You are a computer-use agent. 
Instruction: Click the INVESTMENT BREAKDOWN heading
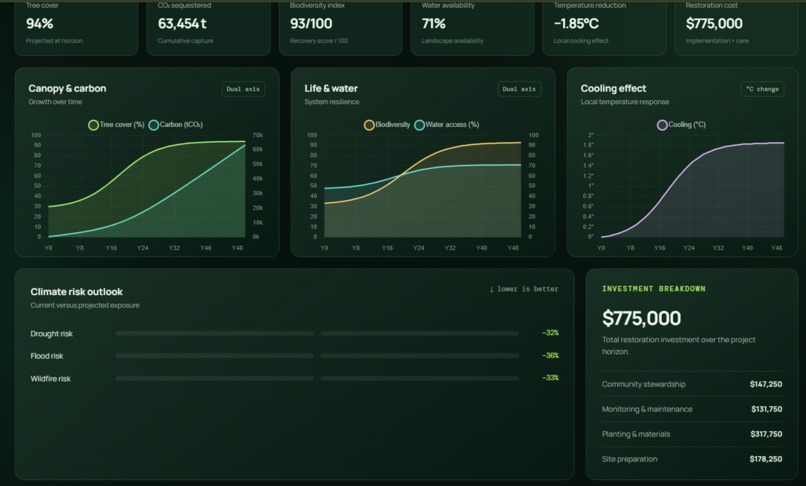click(x=654, y=289)
